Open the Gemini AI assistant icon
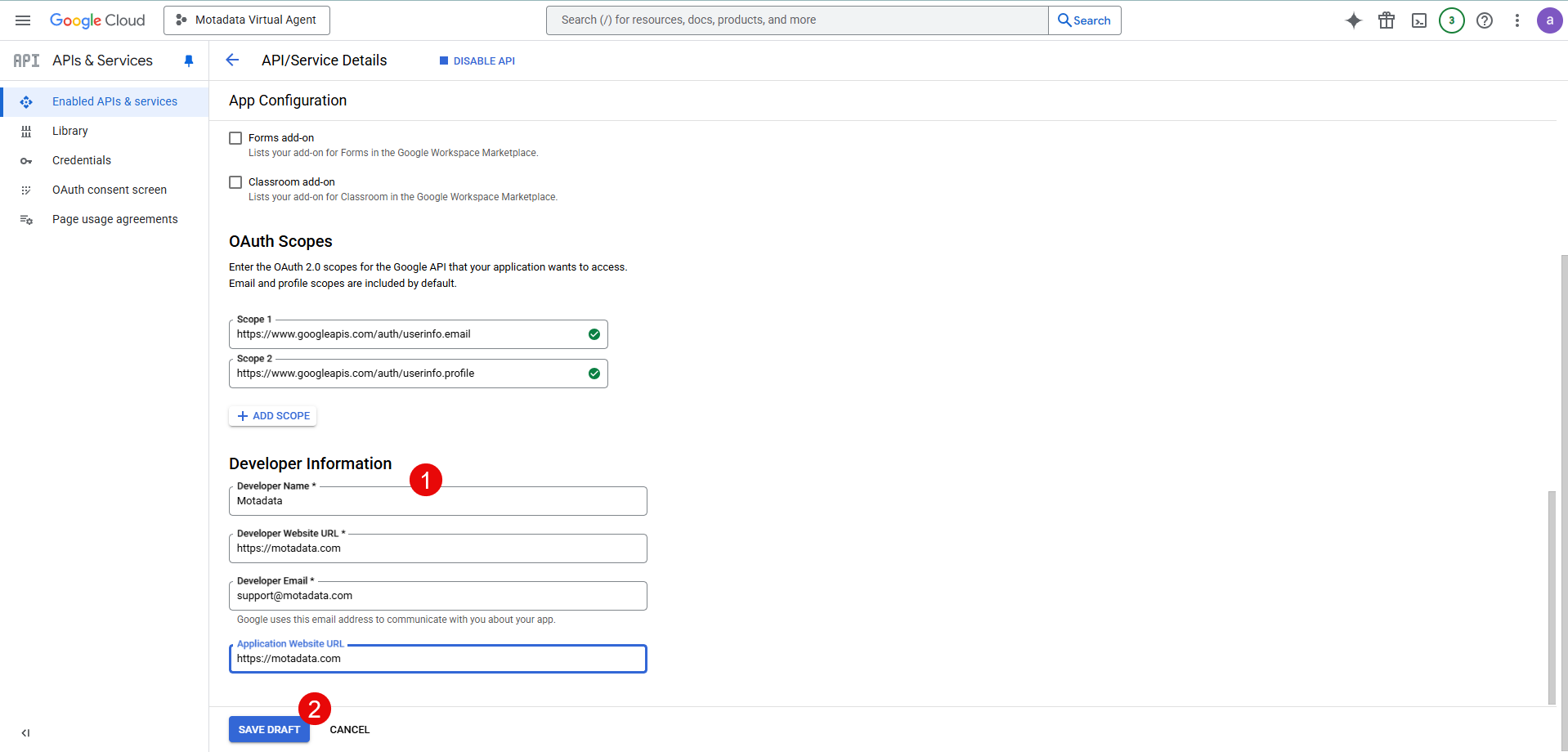This screenshot has width=1568, height=752. click(x=1353, y=20)
